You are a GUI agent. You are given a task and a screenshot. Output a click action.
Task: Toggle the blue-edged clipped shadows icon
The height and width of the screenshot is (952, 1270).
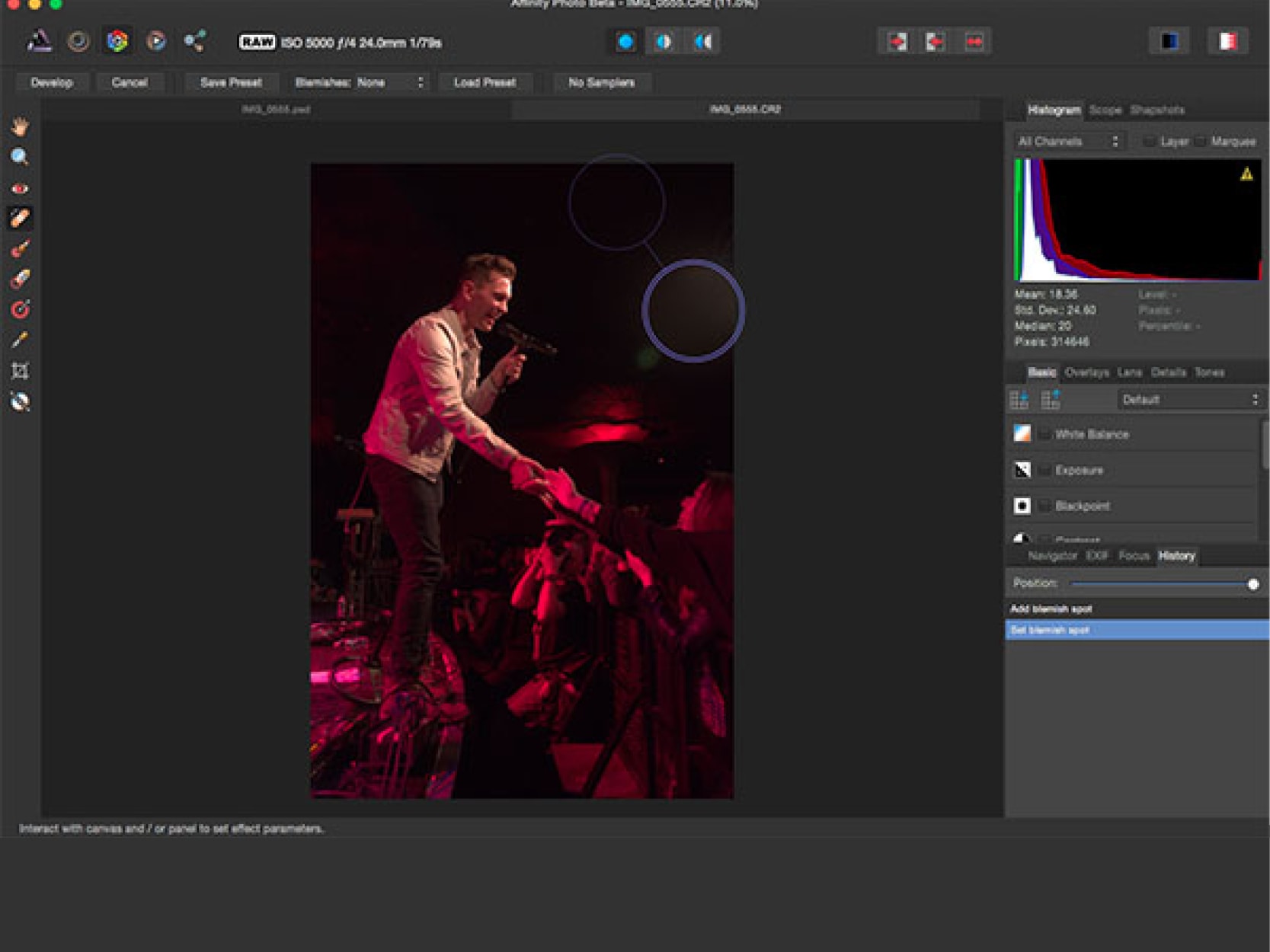click(1169, 41)
